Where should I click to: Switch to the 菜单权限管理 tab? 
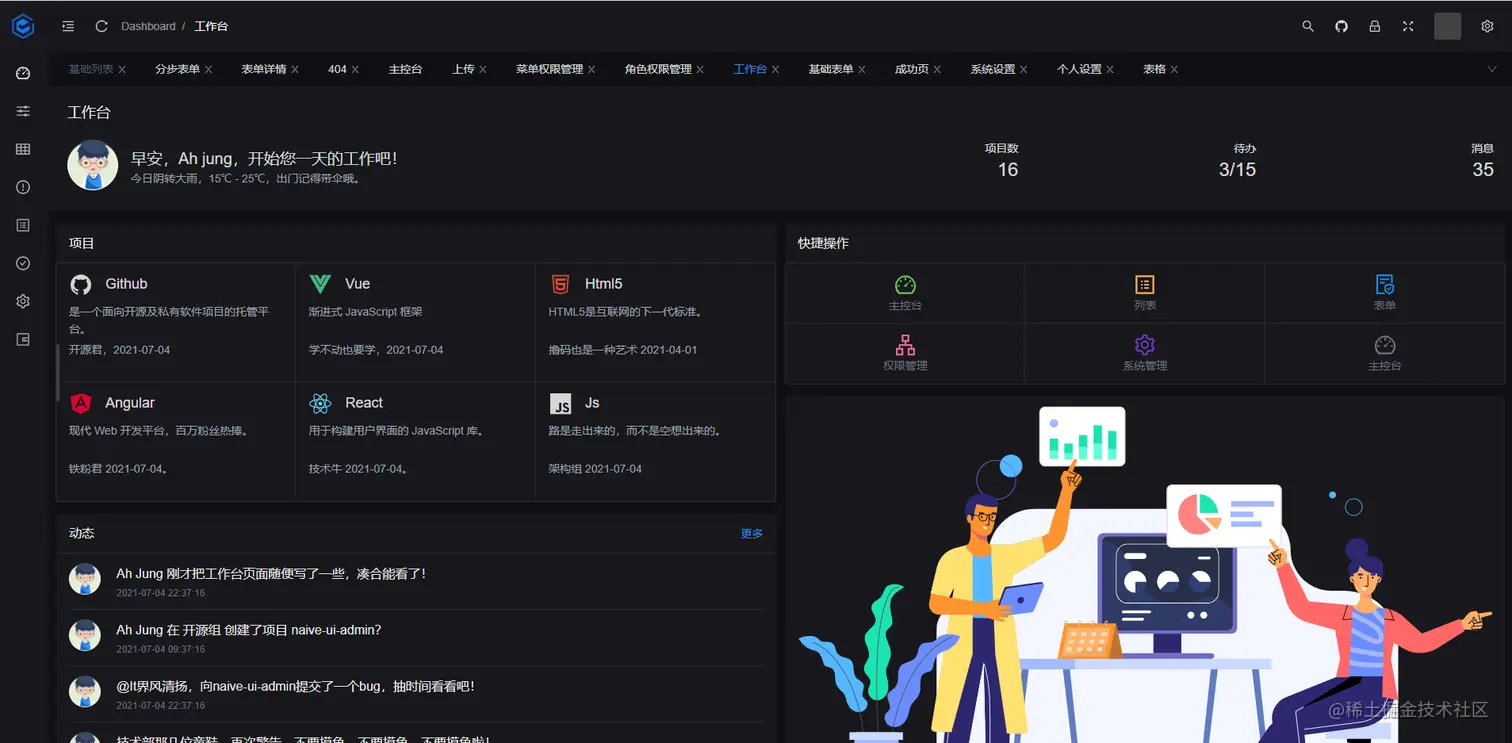(548, 69)
